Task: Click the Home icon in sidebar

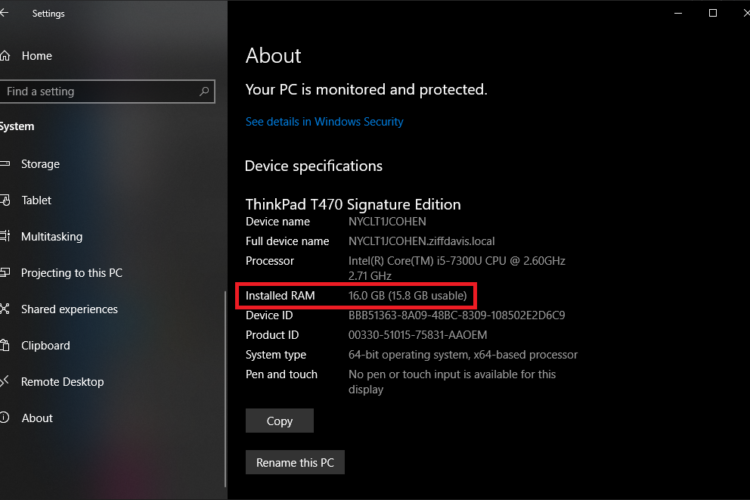Action: click(4, 56)
